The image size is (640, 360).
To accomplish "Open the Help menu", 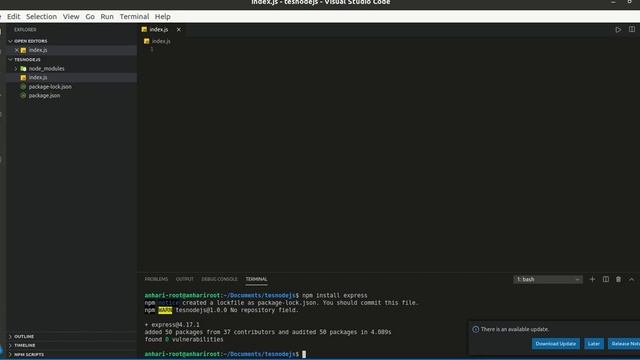I will point(162,17).
